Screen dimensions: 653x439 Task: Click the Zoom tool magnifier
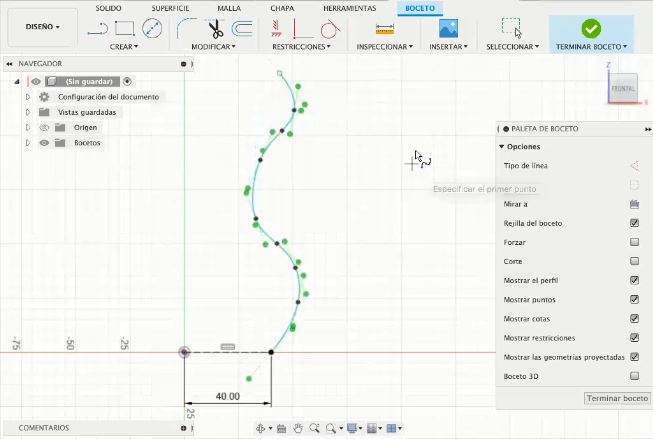[314, 428]
